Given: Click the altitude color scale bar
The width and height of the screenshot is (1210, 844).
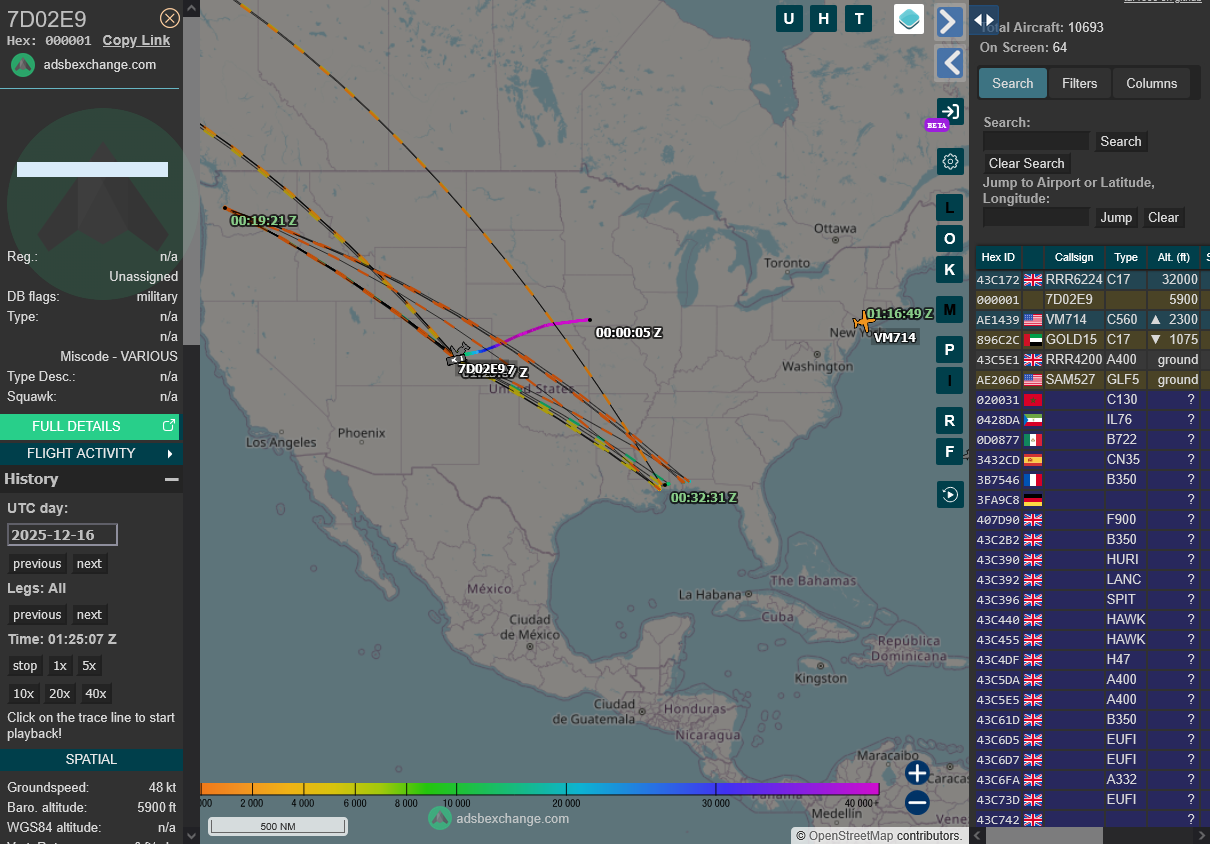Looking at the screenshot, I should click(x=540, y=789).
